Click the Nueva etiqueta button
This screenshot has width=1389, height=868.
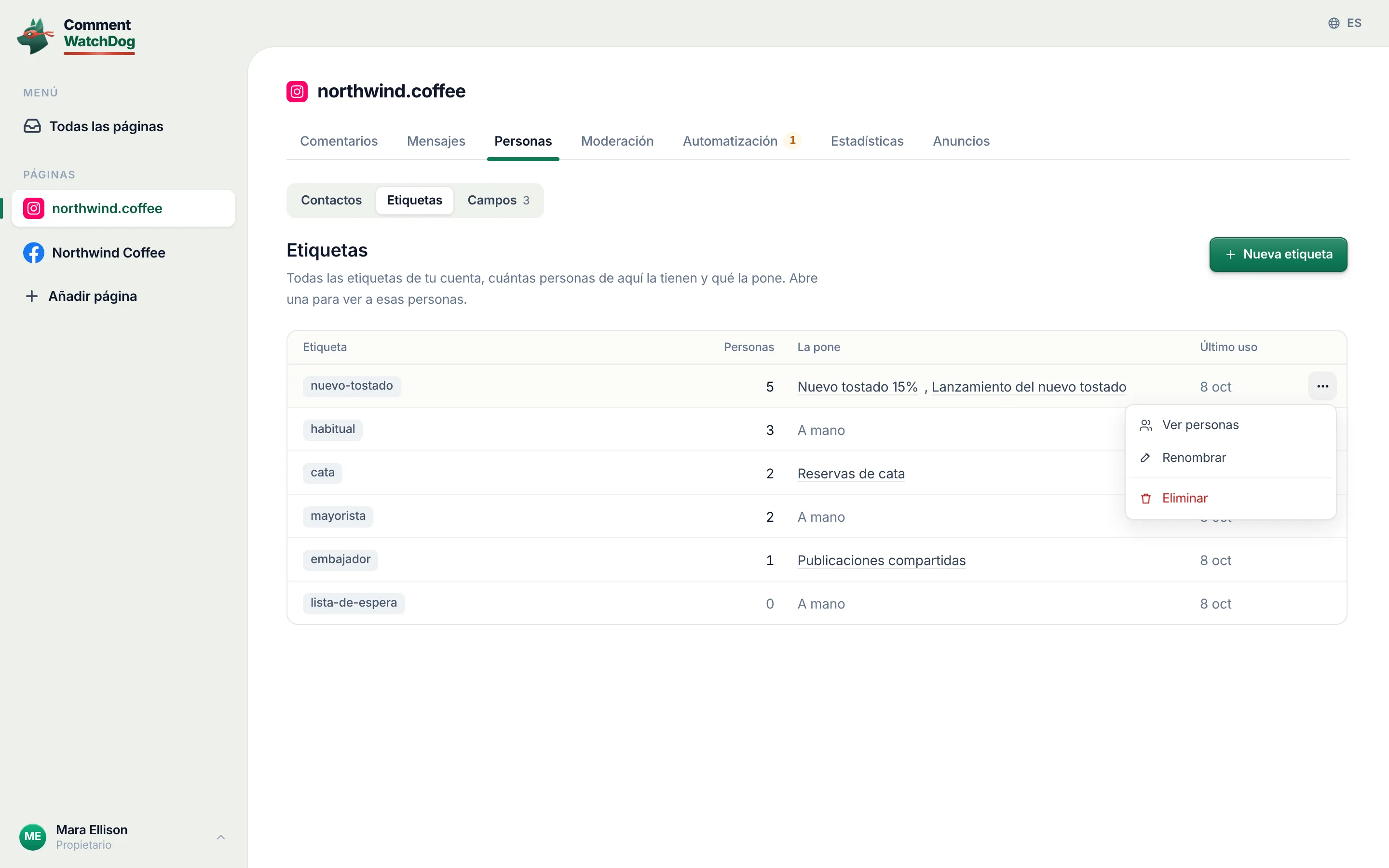tap(1278, 254)
